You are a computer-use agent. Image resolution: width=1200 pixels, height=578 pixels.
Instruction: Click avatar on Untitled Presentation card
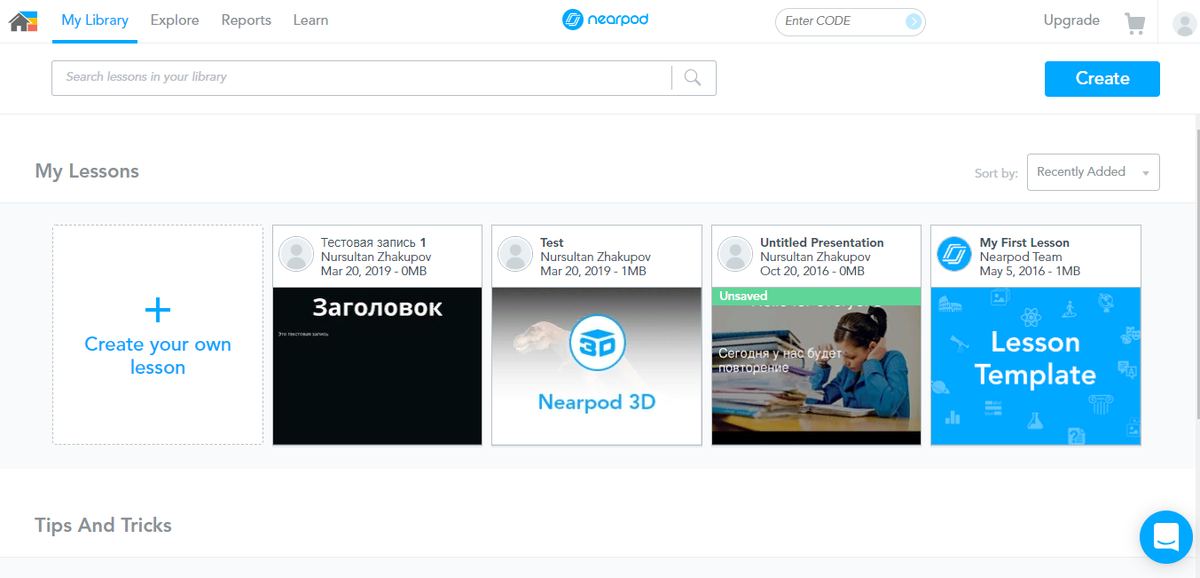[x=736, y=255]
